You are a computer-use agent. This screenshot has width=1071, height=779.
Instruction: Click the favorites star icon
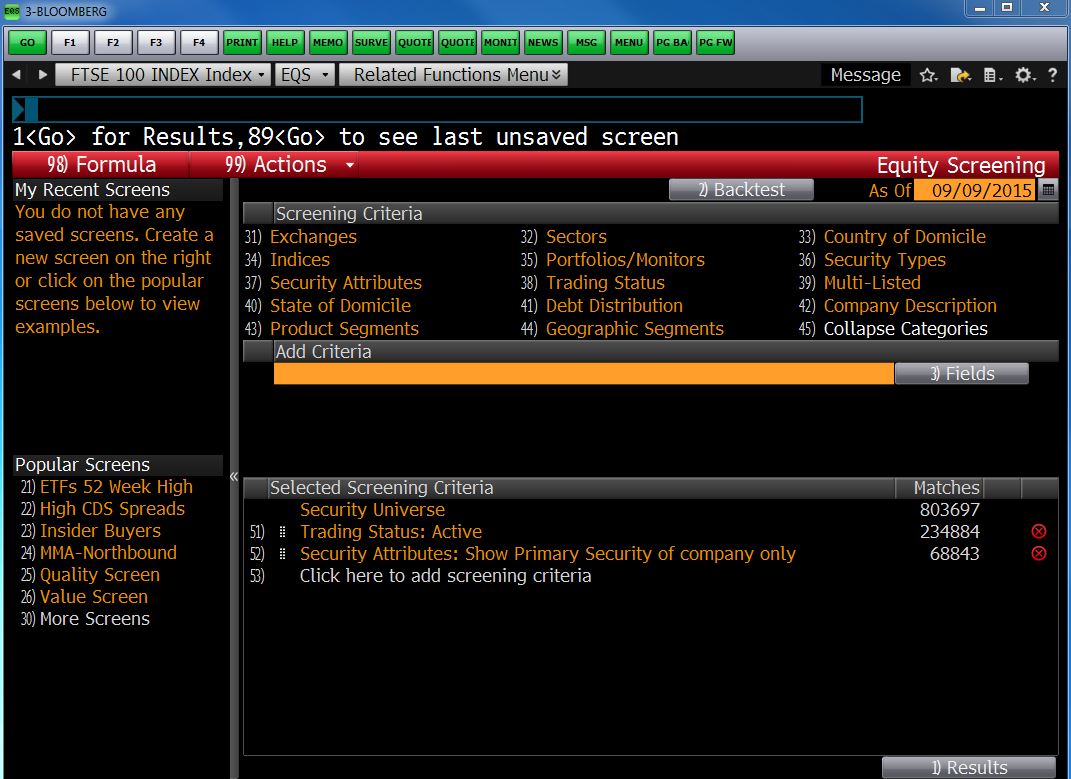(x=928, y=75)
